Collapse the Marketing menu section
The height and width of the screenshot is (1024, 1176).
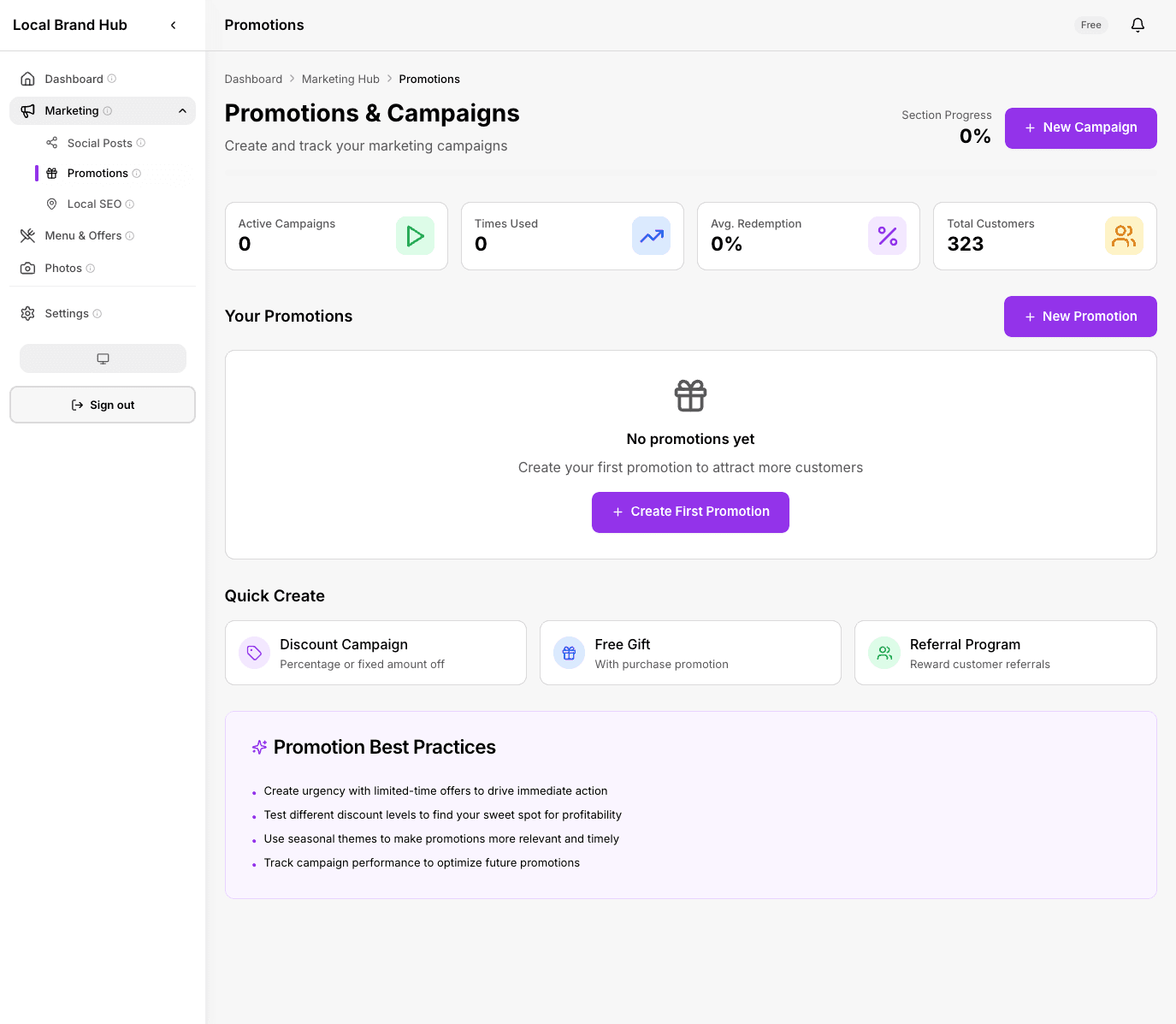tap(182, 111)
